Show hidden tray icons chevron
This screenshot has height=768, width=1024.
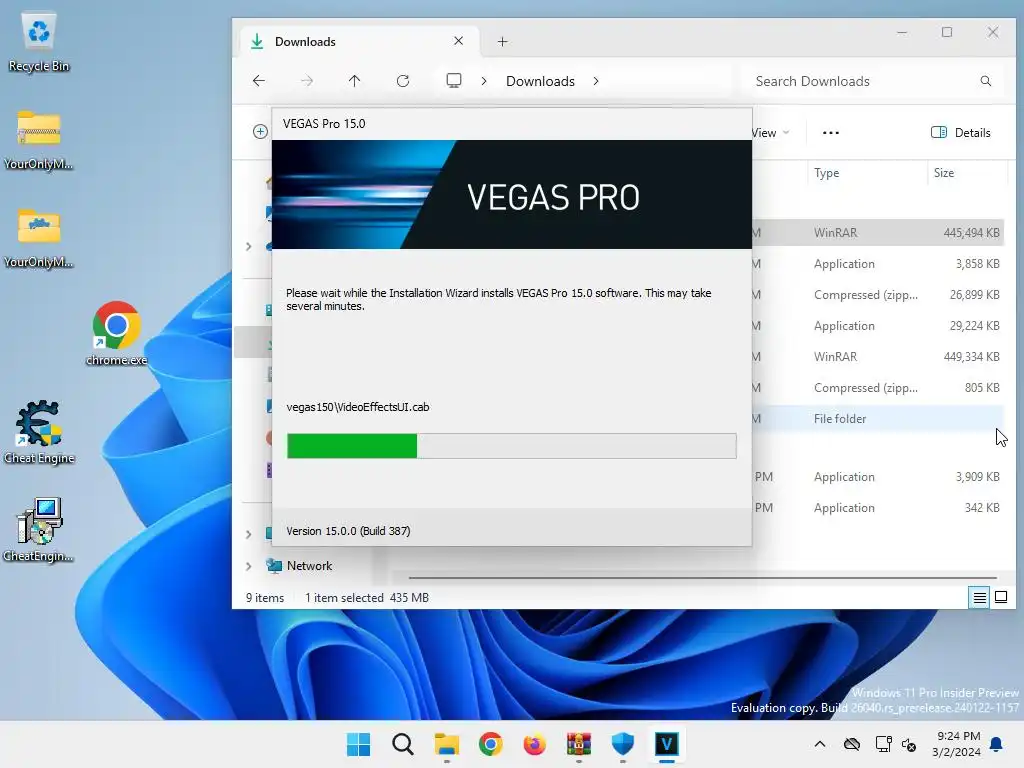coord(820,744)
